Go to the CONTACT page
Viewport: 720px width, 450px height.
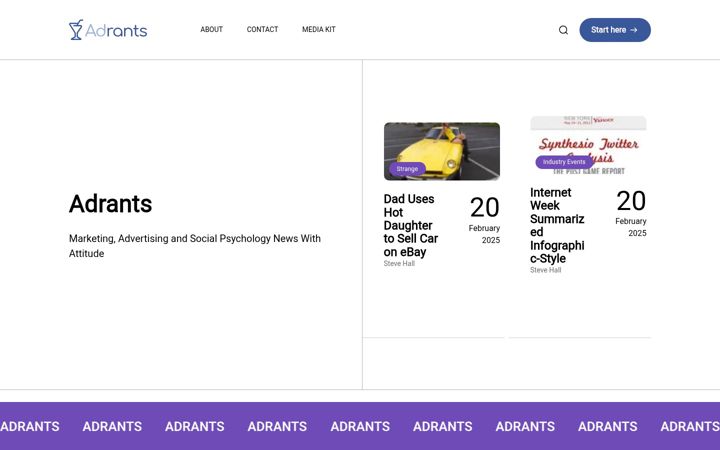click(x=262, y=29)
